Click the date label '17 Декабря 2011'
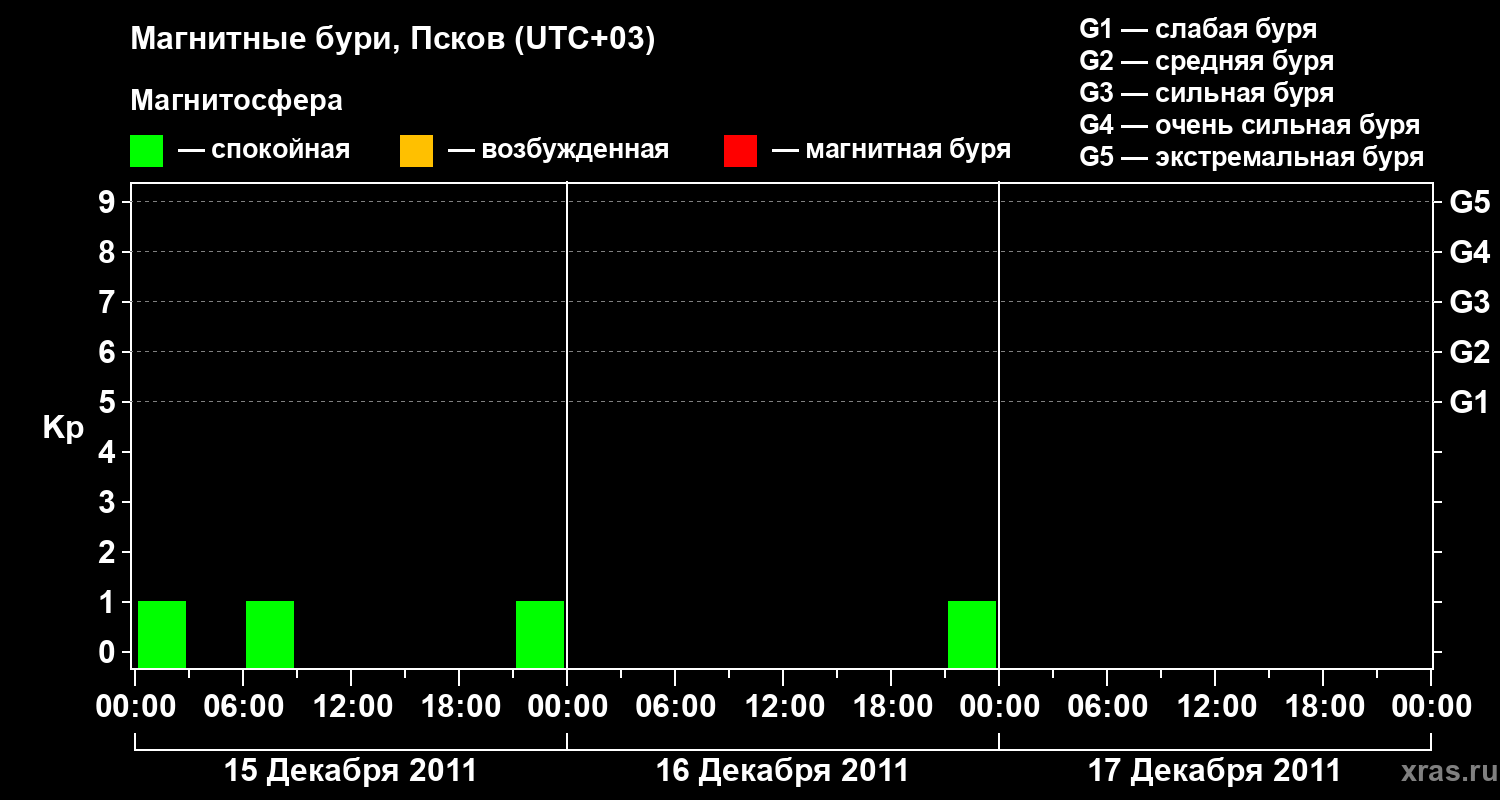Screen dimensions: 1500x800 coord(1214,771)
